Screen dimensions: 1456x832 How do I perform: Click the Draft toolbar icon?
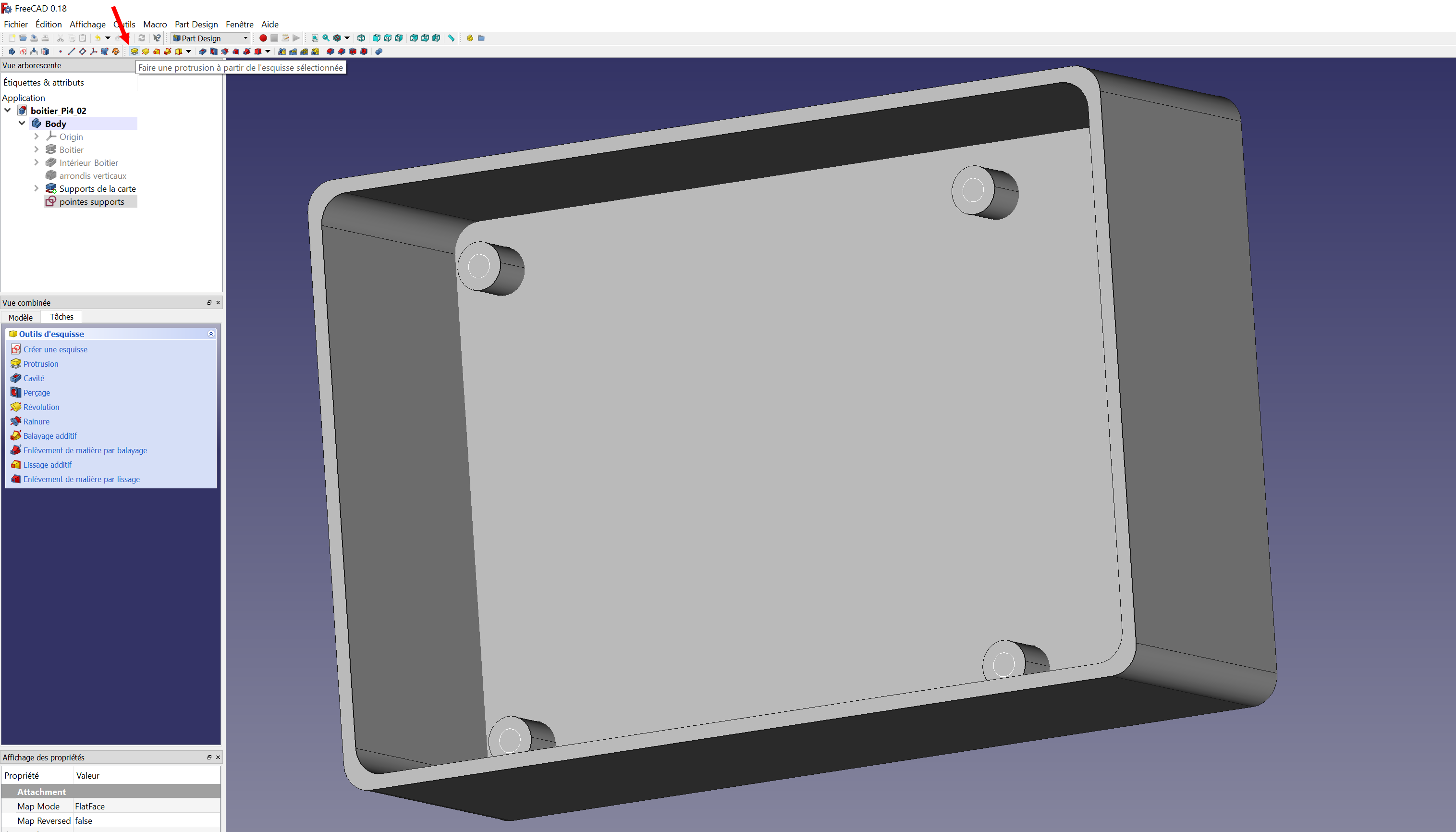pos(352,51)
